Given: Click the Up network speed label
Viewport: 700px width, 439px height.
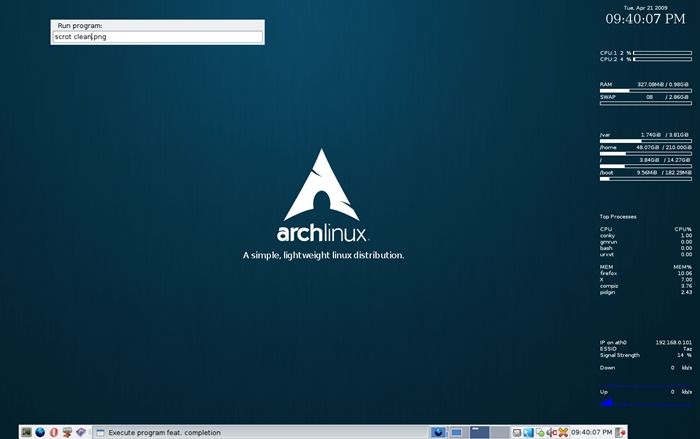Looking at the screenshot, I should click(x=604, y=392).
